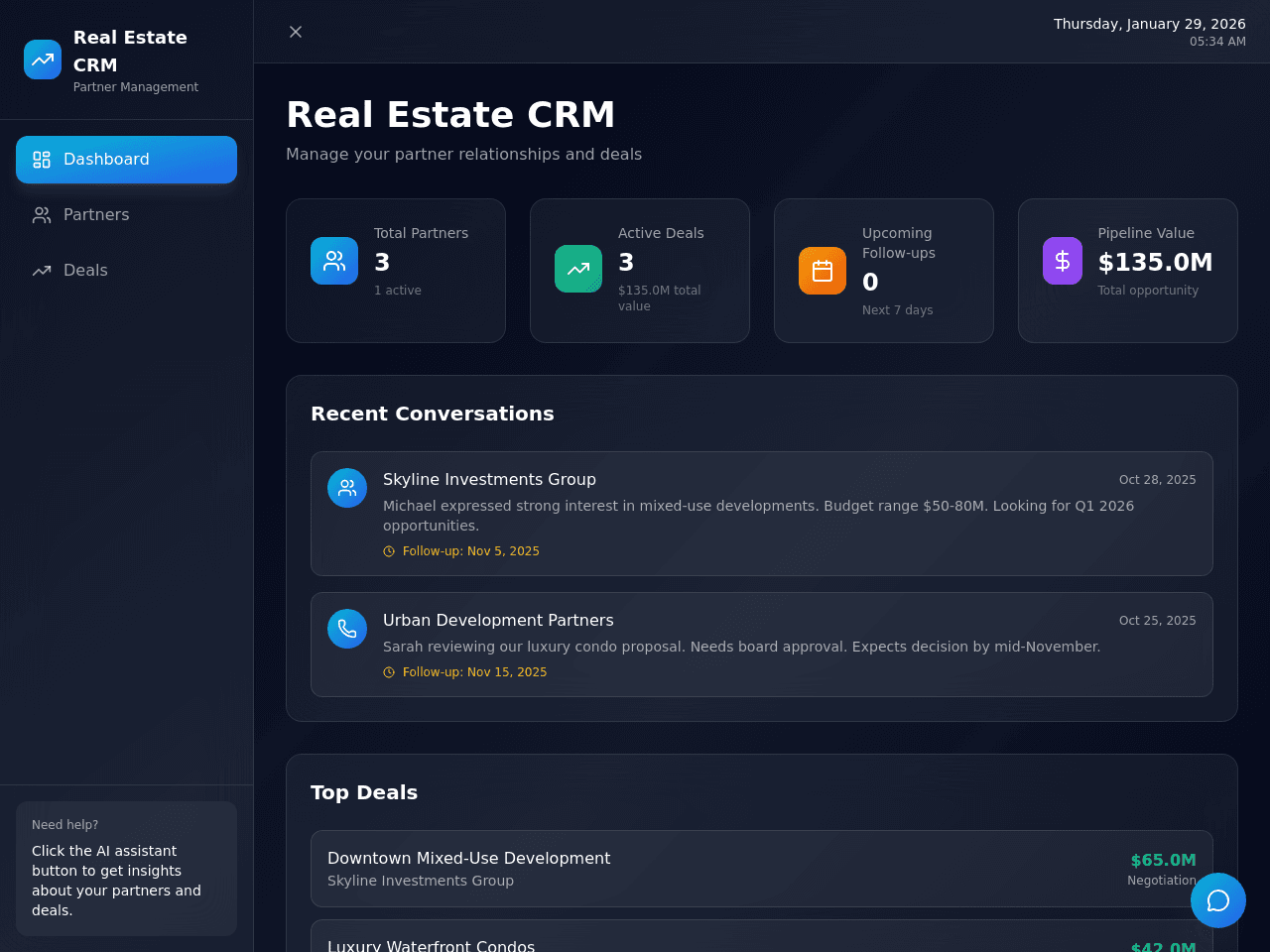Click the blue Total Partners icon
Image resolution: width=1270 pixels, height=952 pixels.
coord(334,261)
